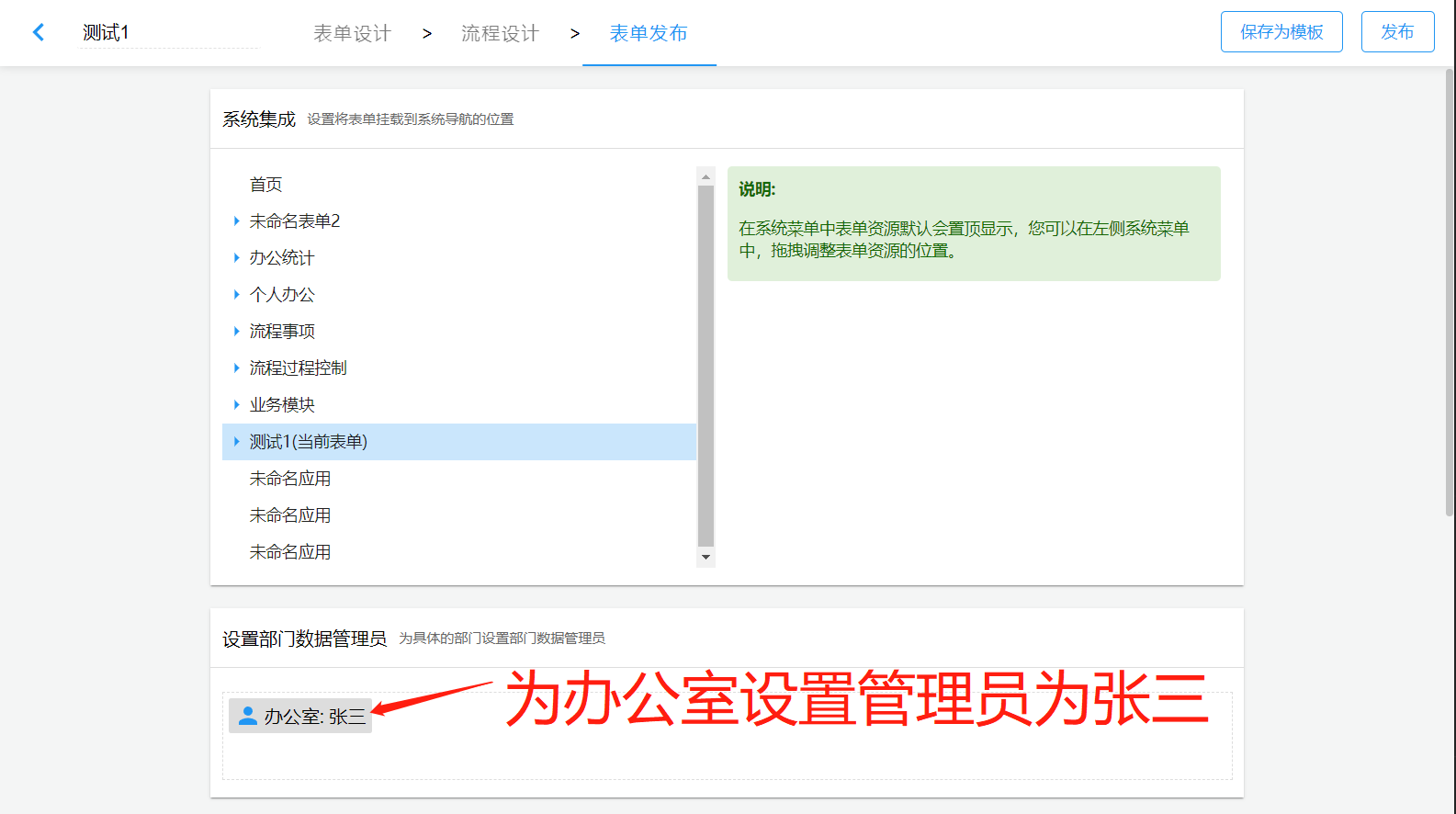Select 首页 in navigation tree

(x=266, y=185)
